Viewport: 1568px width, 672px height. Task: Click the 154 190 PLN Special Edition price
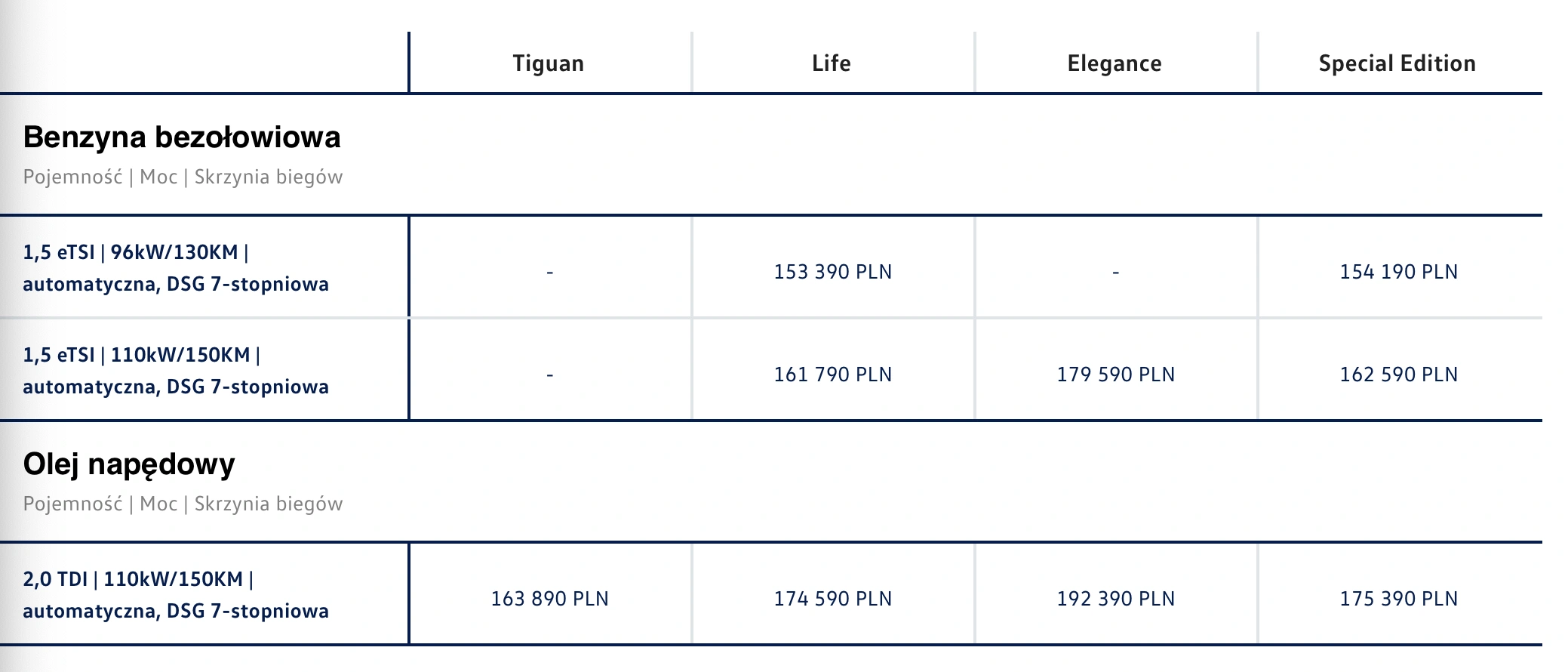pyautogui.click(x=1399, y=272)
